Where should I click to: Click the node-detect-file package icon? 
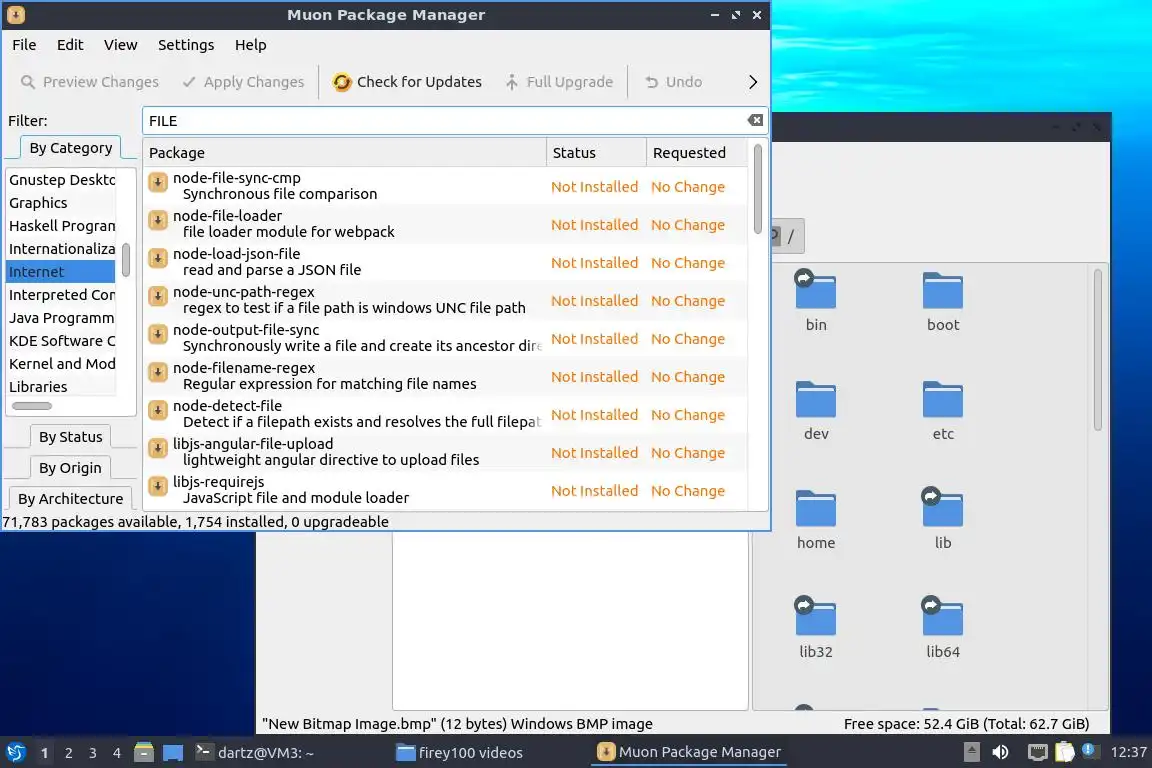[158, 410]
